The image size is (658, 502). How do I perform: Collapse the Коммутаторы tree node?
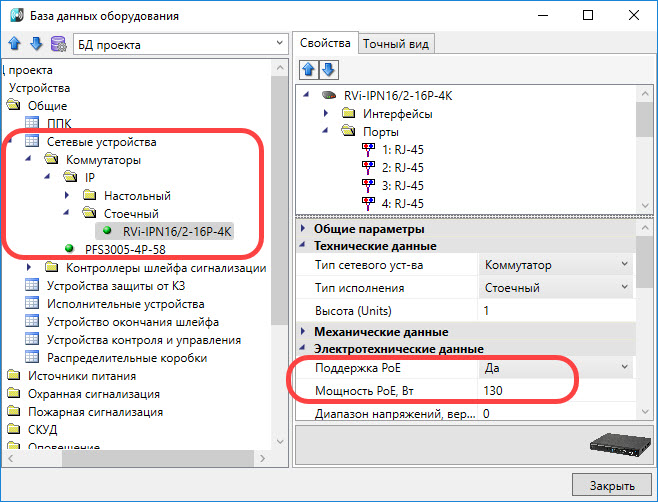point(28,159)
